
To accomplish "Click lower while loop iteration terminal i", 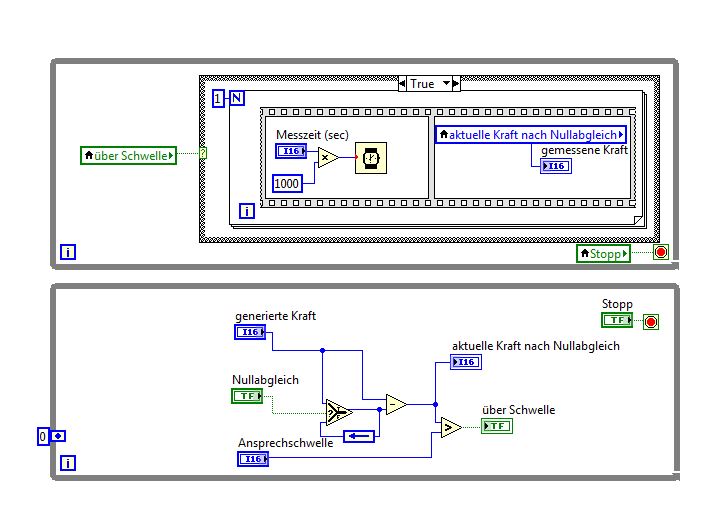I will tap(68, 463).
